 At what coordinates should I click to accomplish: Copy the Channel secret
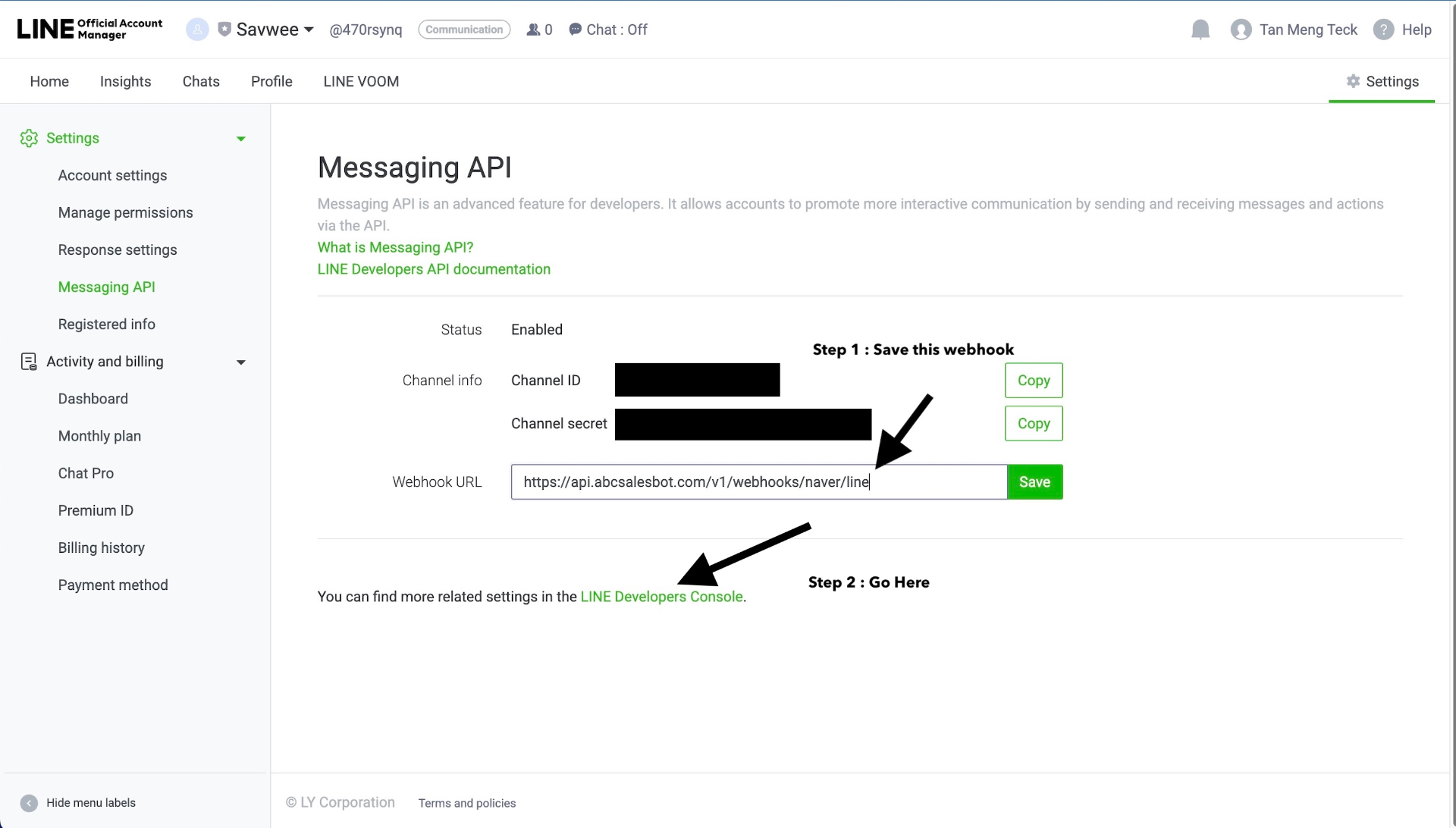(x=1034, y=423)
